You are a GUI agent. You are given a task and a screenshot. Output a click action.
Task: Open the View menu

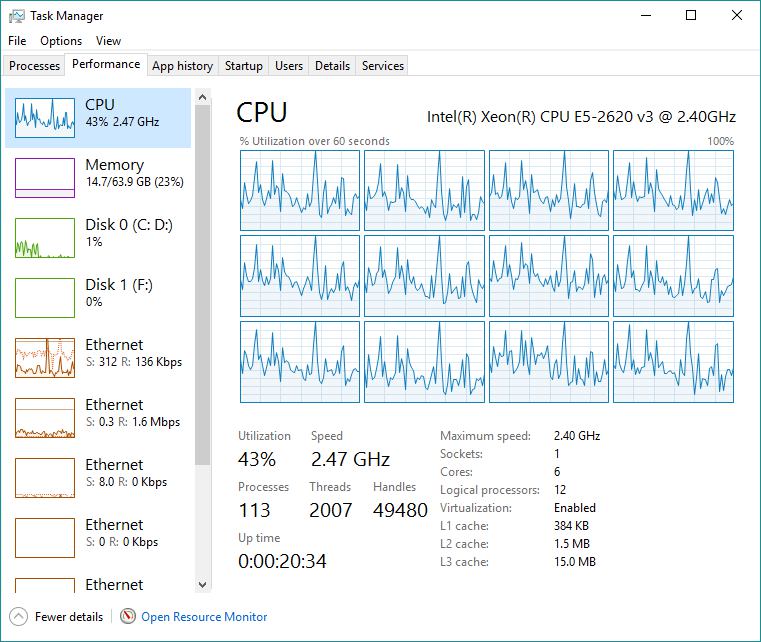click(x=108, y=41)
